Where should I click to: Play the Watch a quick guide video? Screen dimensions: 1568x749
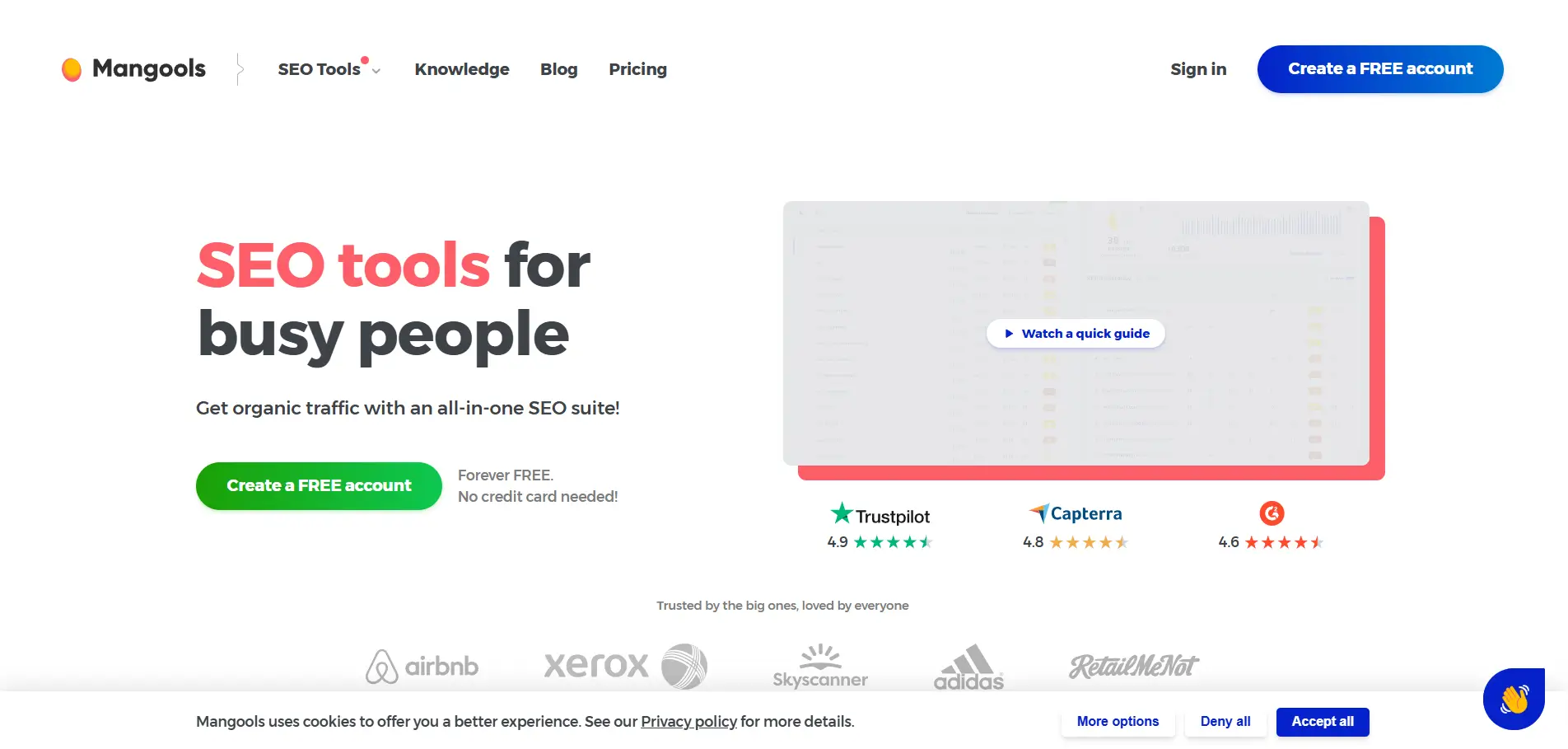[x=1076, y=334]
